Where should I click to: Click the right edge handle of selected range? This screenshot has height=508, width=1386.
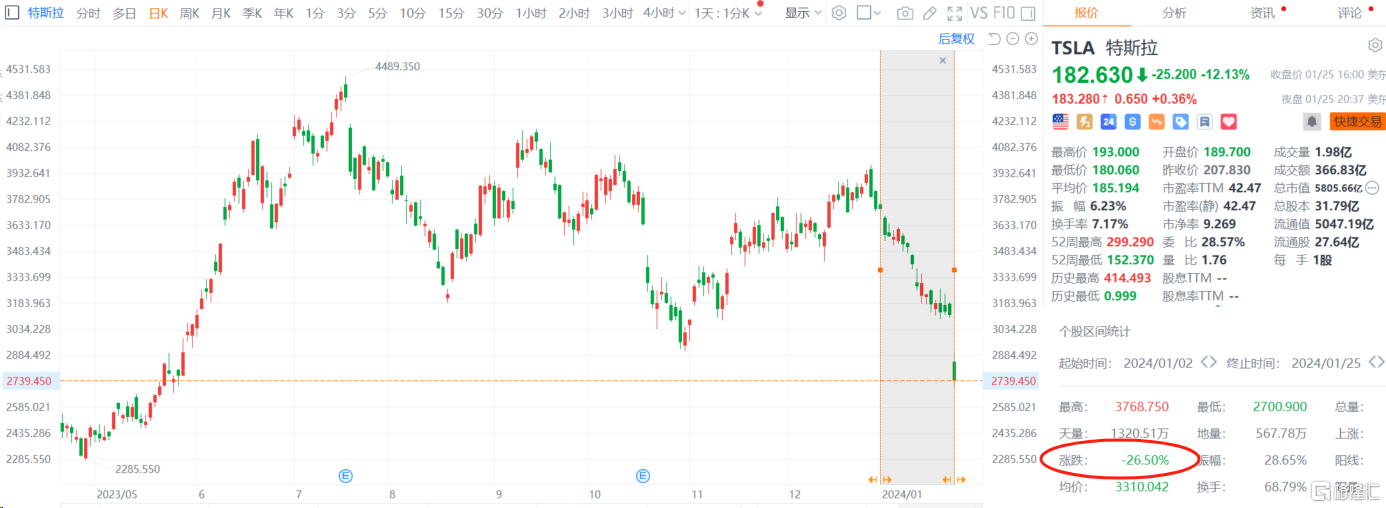[x=955, y=270]
